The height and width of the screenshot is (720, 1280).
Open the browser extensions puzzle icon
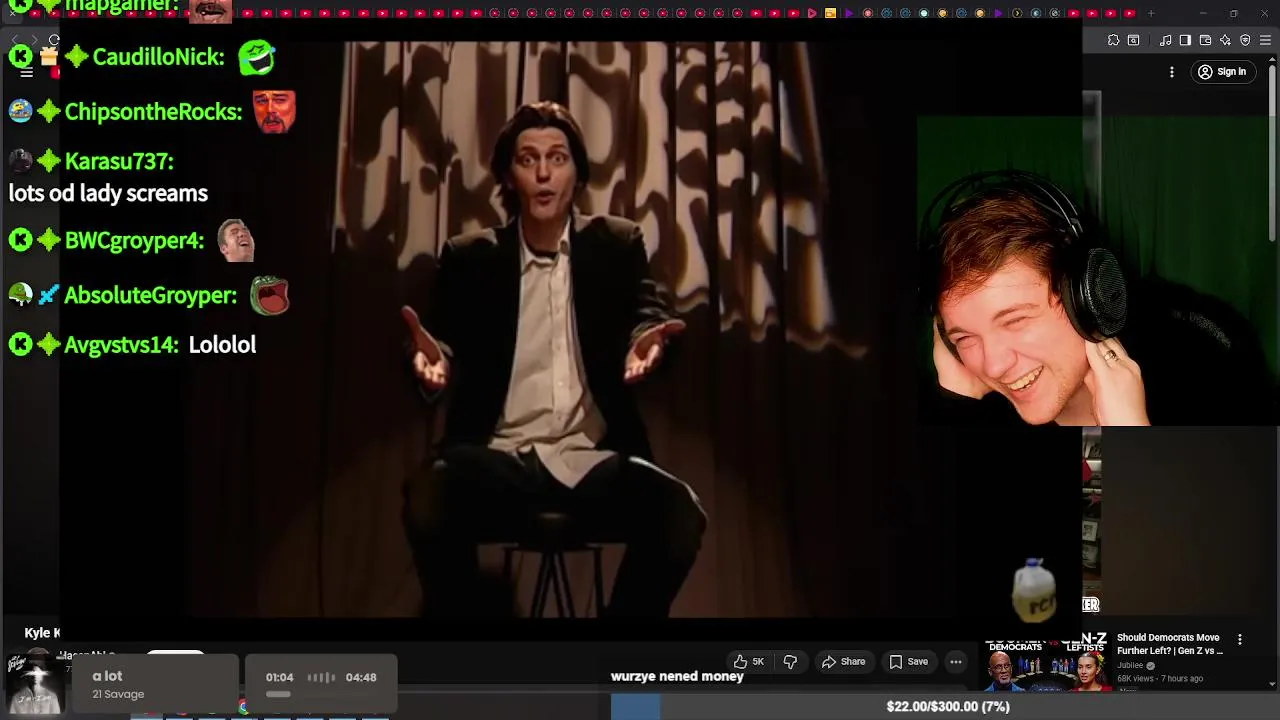click(x=1113, y=40)
